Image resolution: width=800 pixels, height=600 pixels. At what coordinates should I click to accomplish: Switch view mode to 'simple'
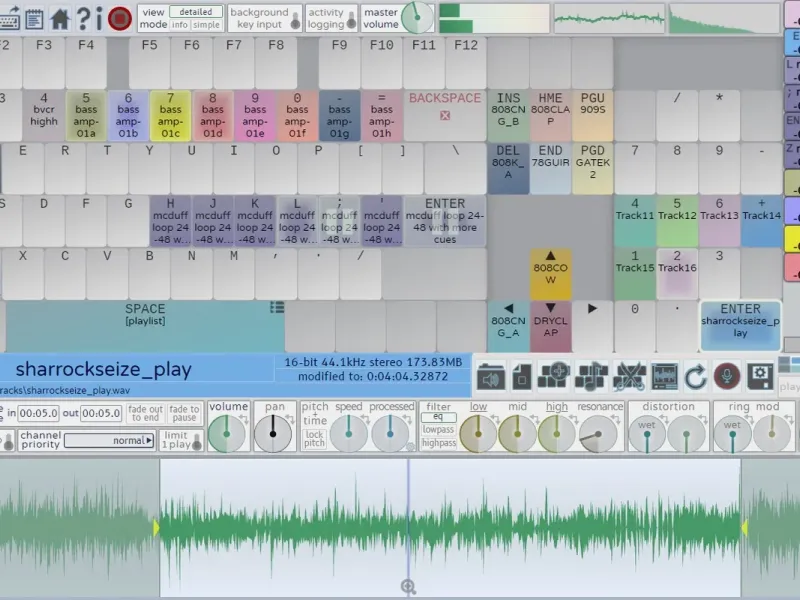tap(206, 24)
